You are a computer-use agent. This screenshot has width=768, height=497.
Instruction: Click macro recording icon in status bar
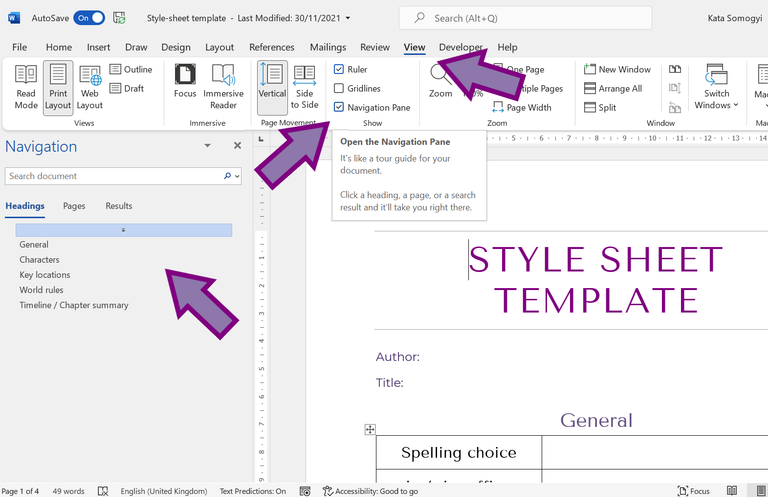click(x=305, y=491)
